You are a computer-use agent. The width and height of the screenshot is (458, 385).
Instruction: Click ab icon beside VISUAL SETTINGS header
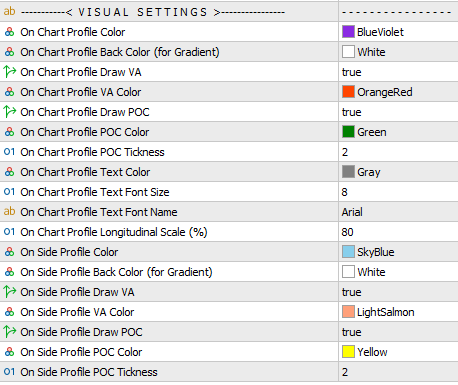point(9,11)
